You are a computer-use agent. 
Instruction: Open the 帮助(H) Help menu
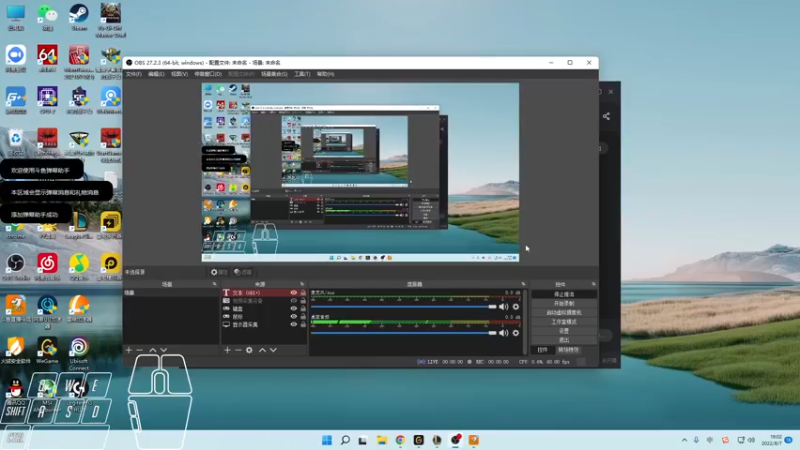pyautogui.click(x=326, y=74)
